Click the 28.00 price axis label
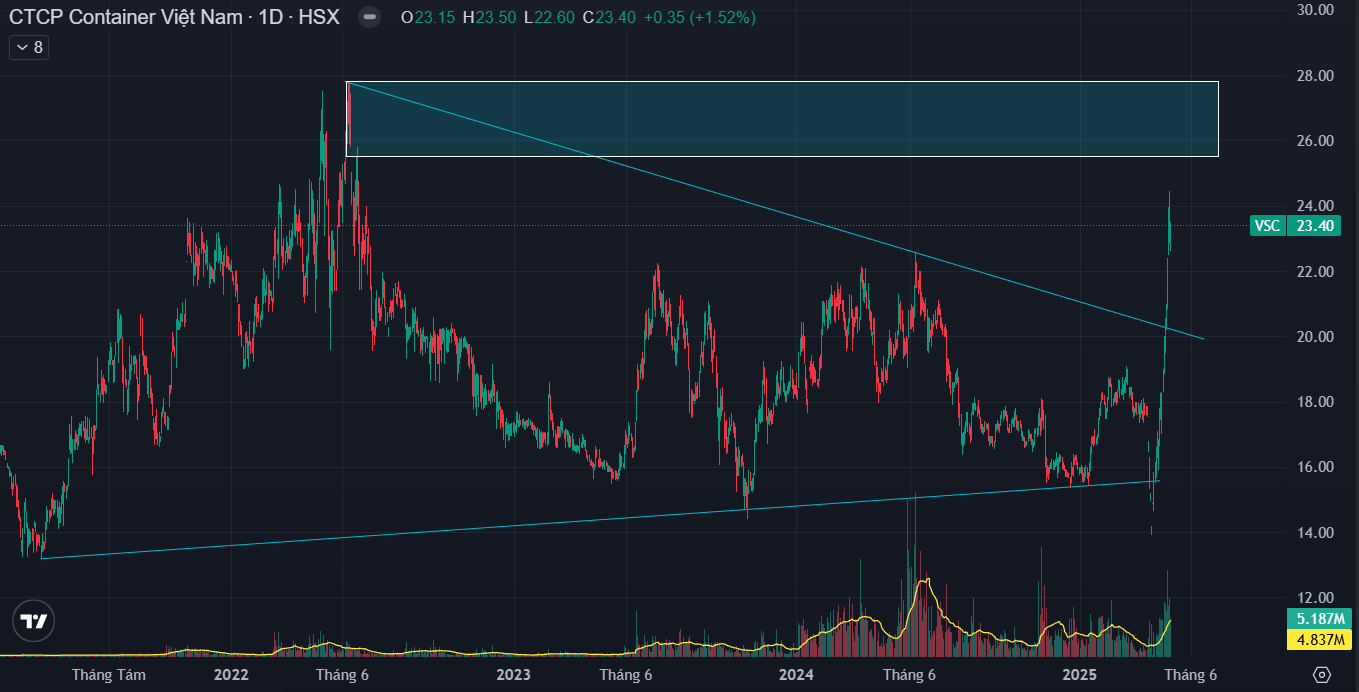The image size is (1359, 692). click(1315, 76)
